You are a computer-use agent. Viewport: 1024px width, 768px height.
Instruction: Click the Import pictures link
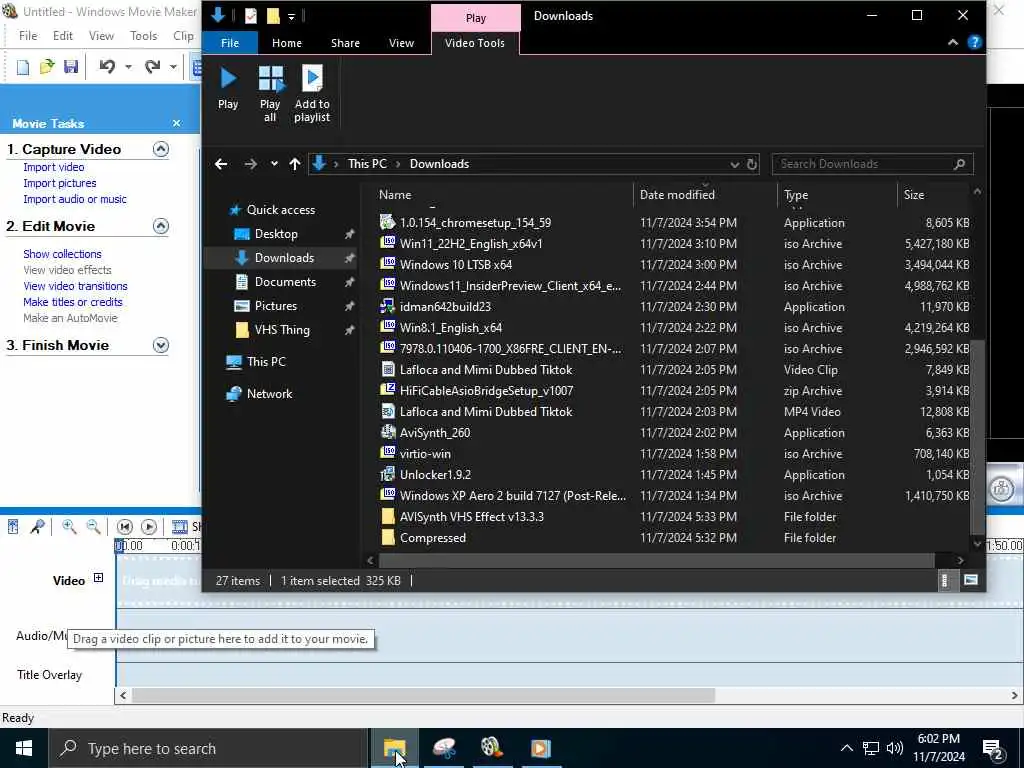click(59, 184)
